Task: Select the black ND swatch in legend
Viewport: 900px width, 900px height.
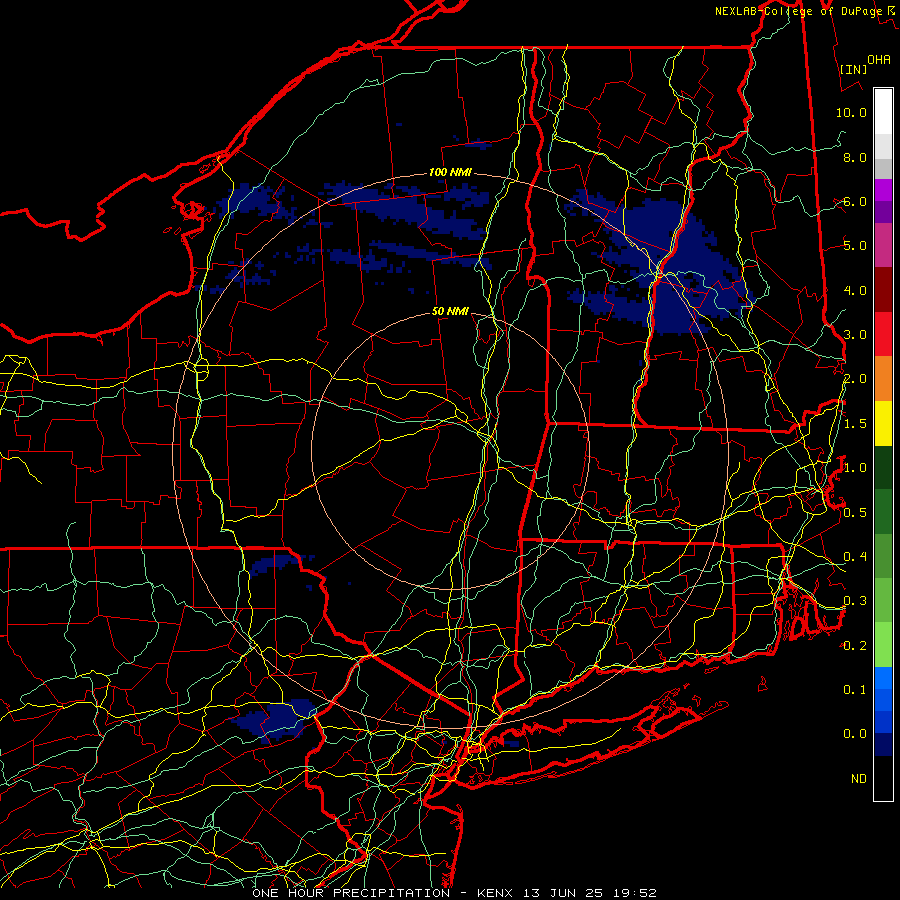Action: pos(883,778)
